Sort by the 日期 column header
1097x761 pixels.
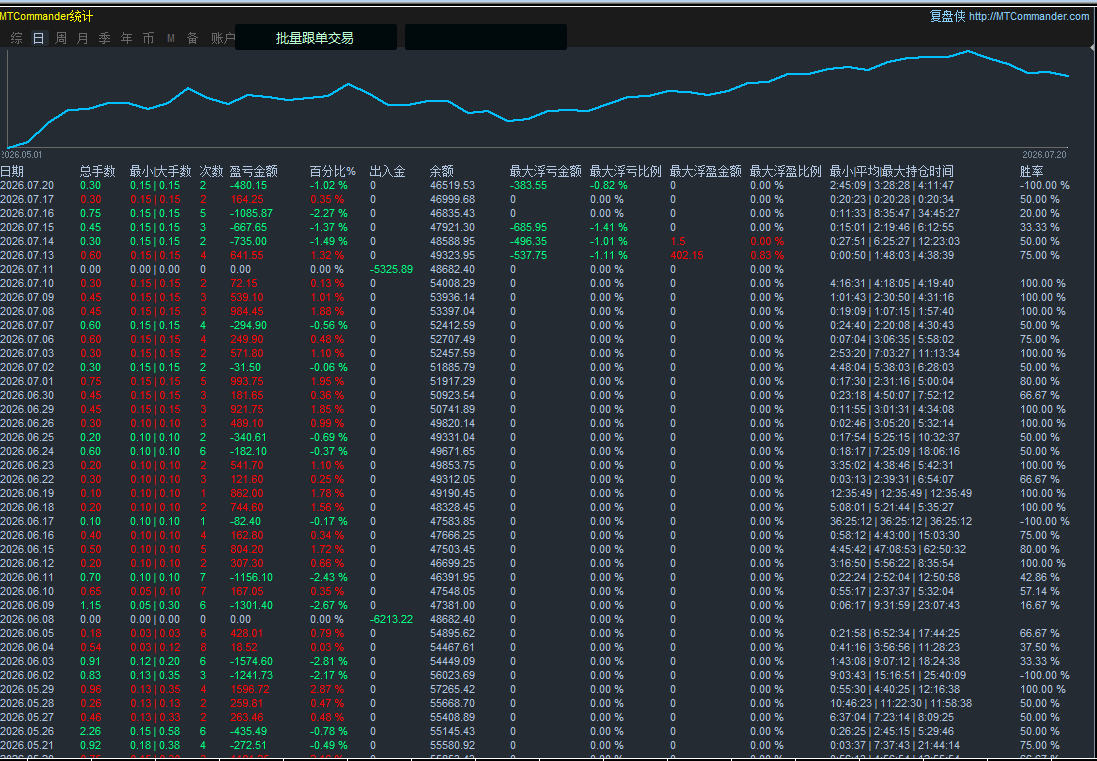12,171
